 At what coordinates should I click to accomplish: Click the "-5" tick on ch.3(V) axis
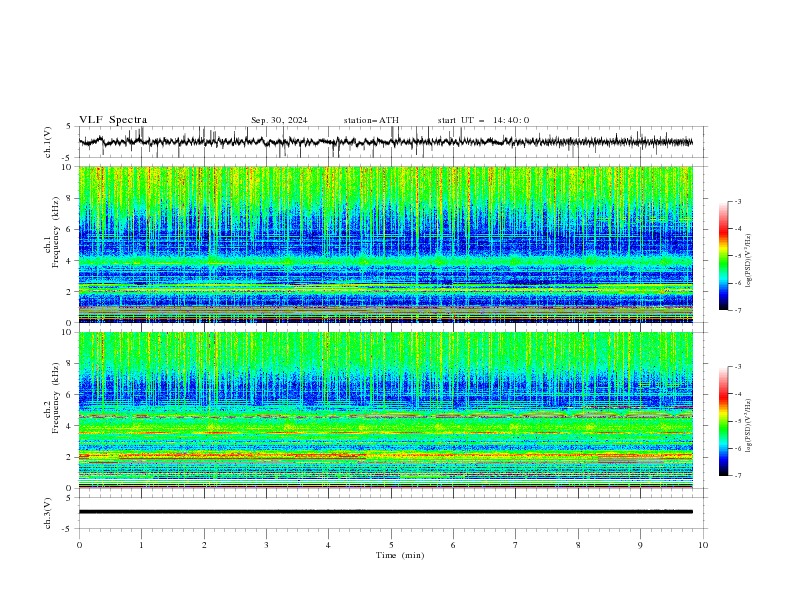pyautogui.click(x=68, y=529)
